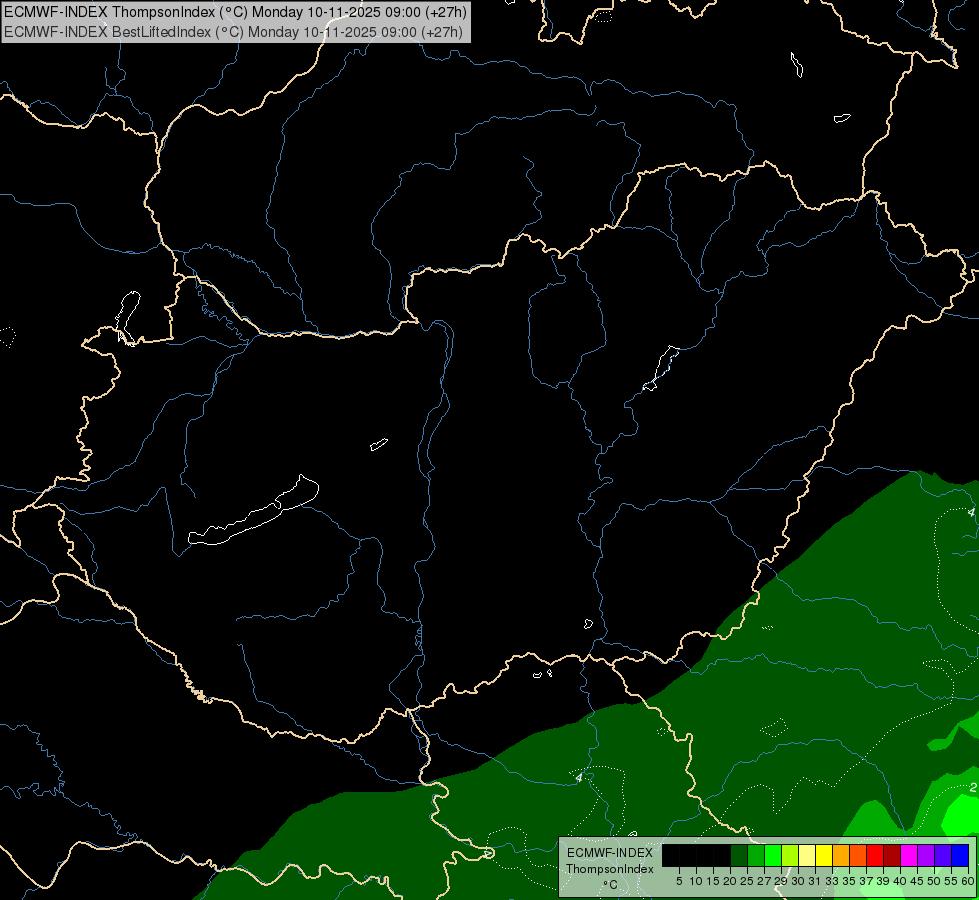Click the ECMWF-INDEX ThompsonIndex title line

(235, 12)
